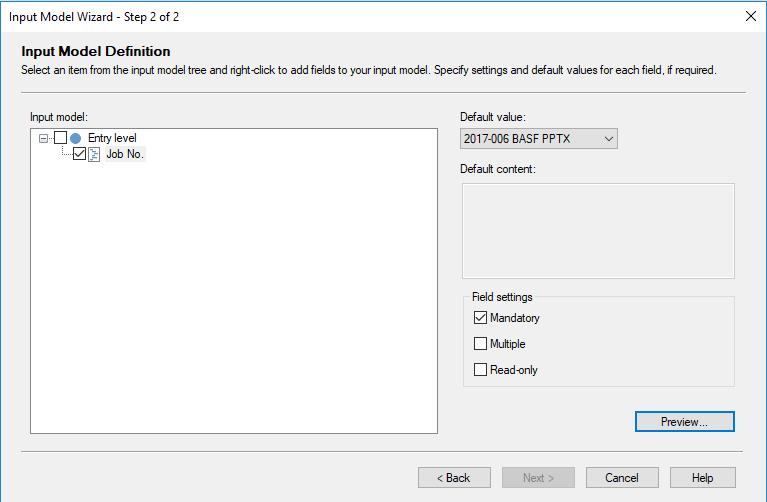Click the greyed-out Next button
The height and width of the screenshot is (502, 767).
[x=538, y=478]
